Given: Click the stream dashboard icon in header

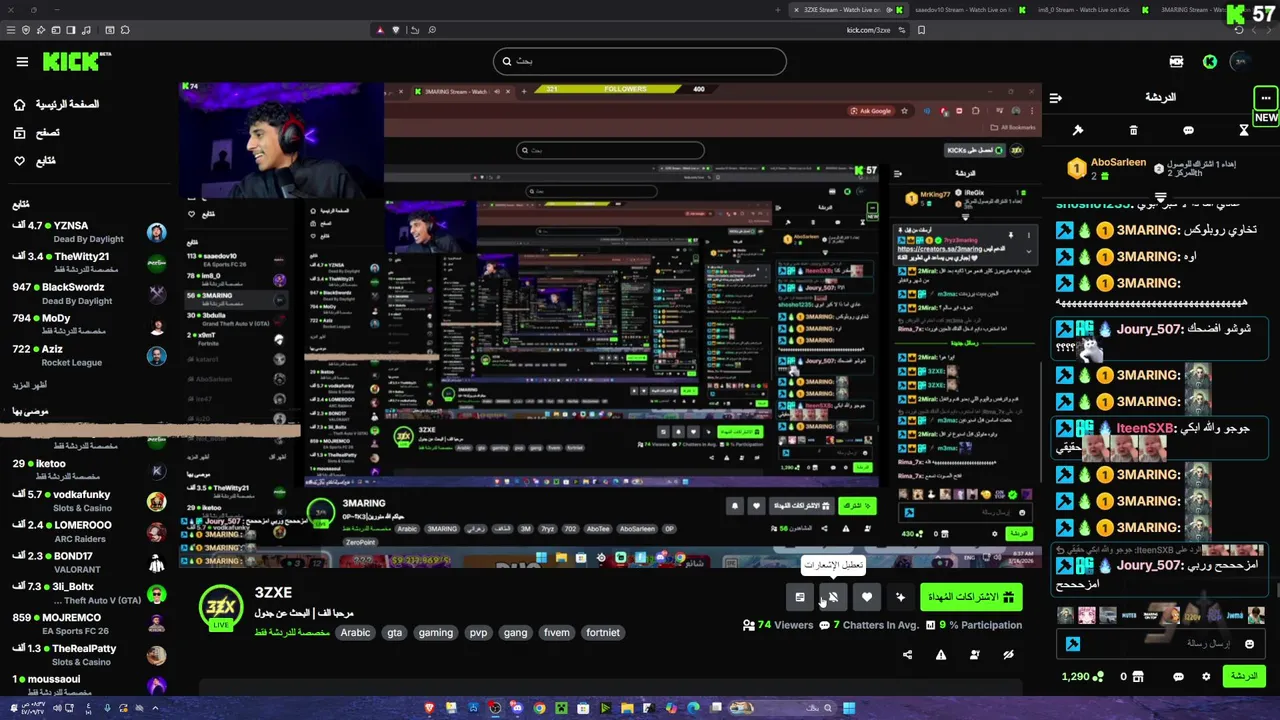Looking at the screenshot, I should (x=1176, y=62).
